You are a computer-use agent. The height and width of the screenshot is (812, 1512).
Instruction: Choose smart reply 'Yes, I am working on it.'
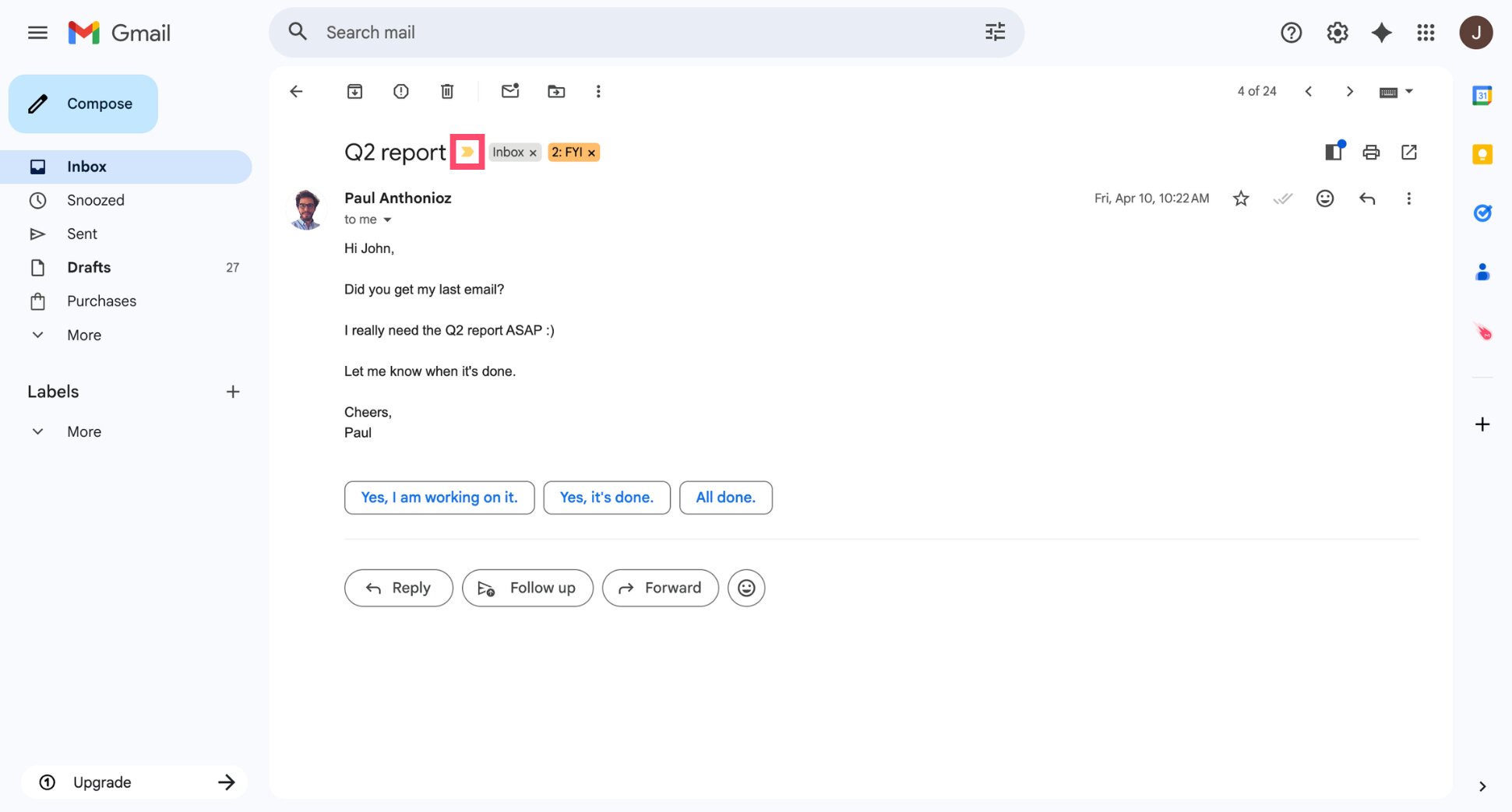tap(439, 497)
